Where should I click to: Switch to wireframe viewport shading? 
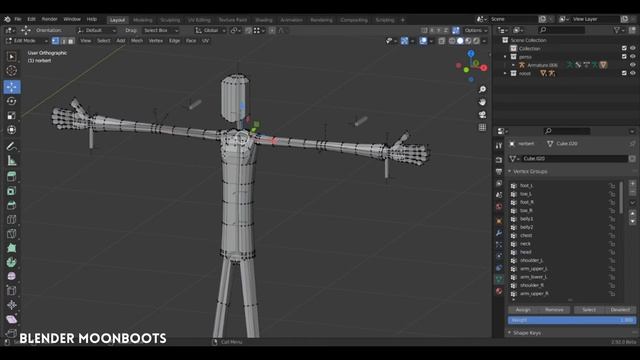click(452, 41)
